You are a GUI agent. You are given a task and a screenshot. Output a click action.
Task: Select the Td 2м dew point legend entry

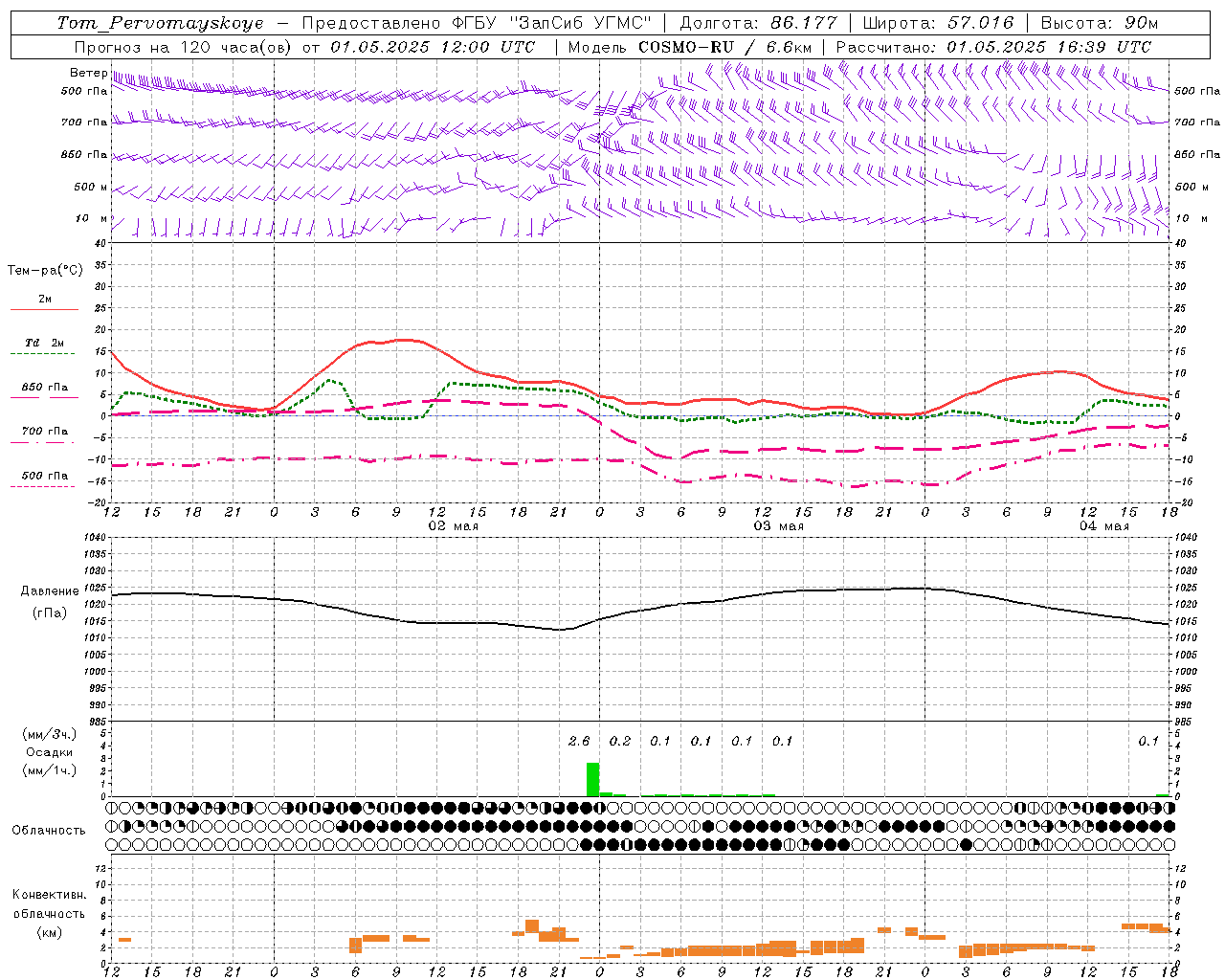(45, 343)
